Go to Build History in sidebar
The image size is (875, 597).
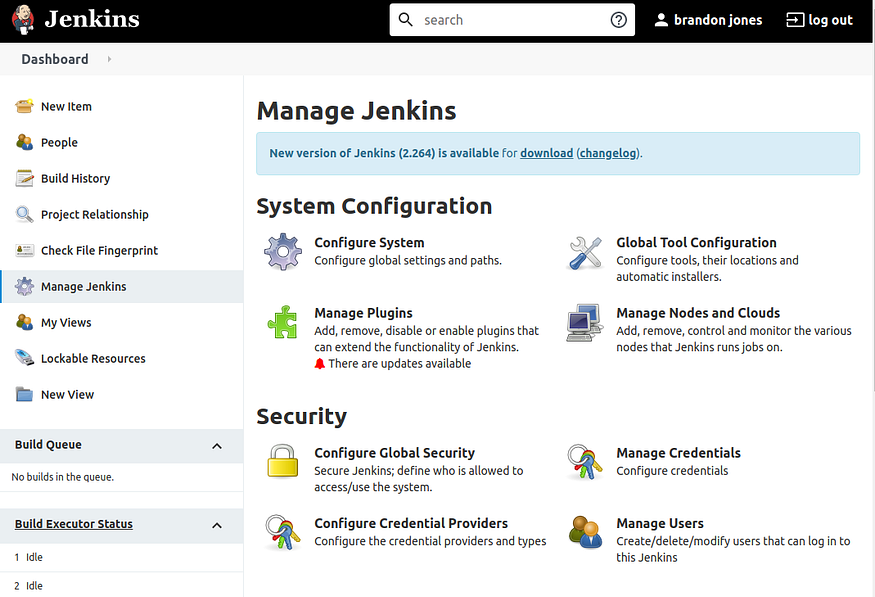coord(75,179)
